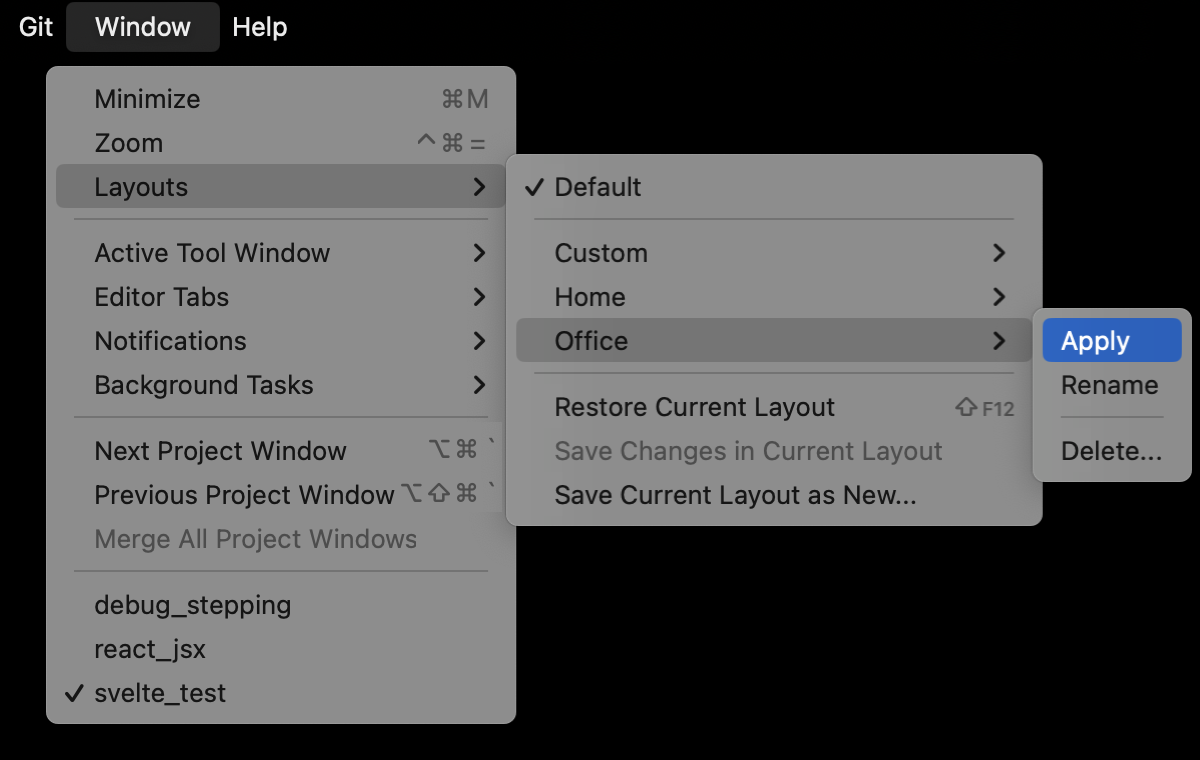Expand the Custom layout submenu
1200x760 pixels.
[601, 253]
